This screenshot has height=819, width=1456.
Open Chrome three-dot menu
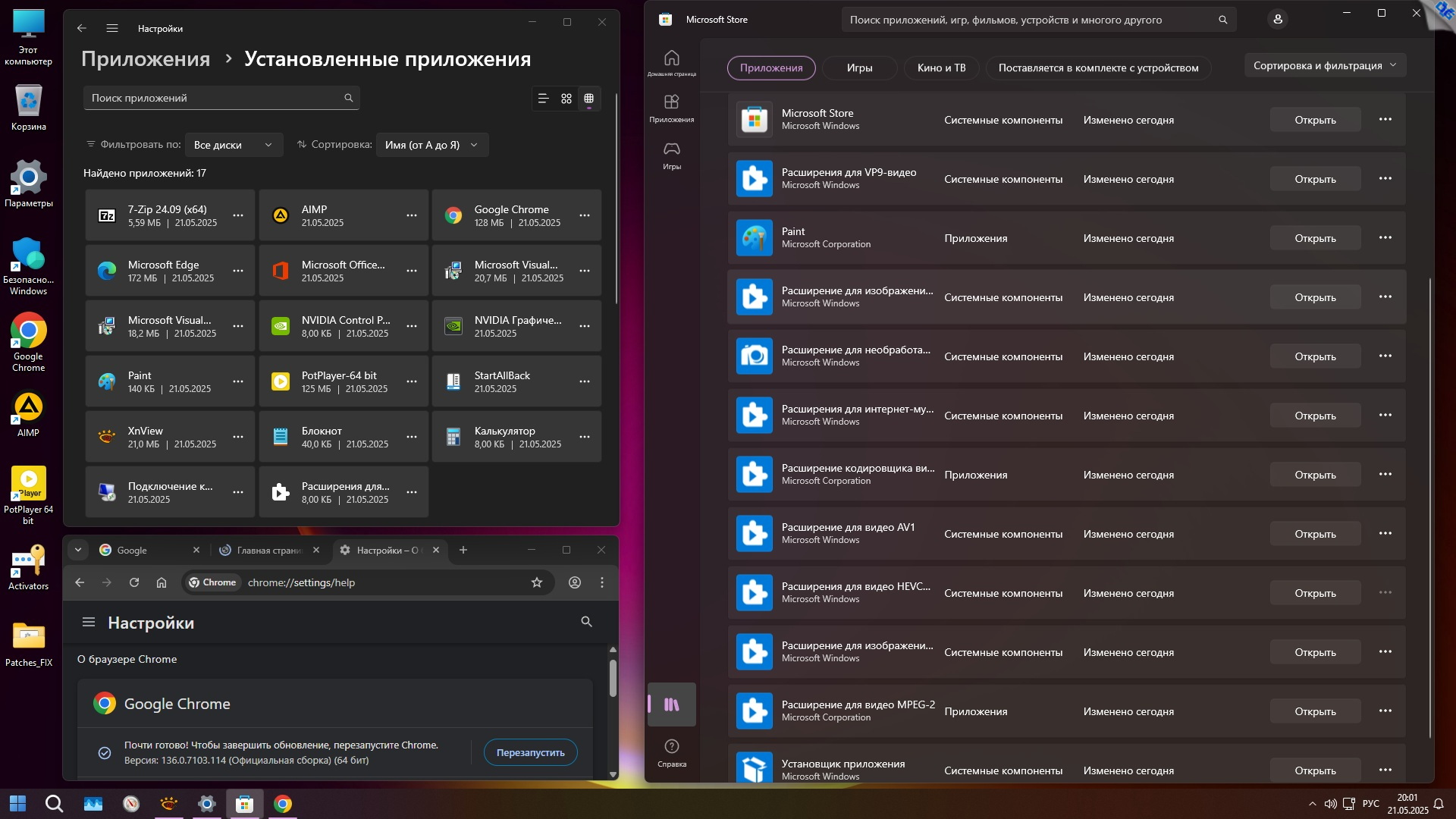[x=602, y=582]
